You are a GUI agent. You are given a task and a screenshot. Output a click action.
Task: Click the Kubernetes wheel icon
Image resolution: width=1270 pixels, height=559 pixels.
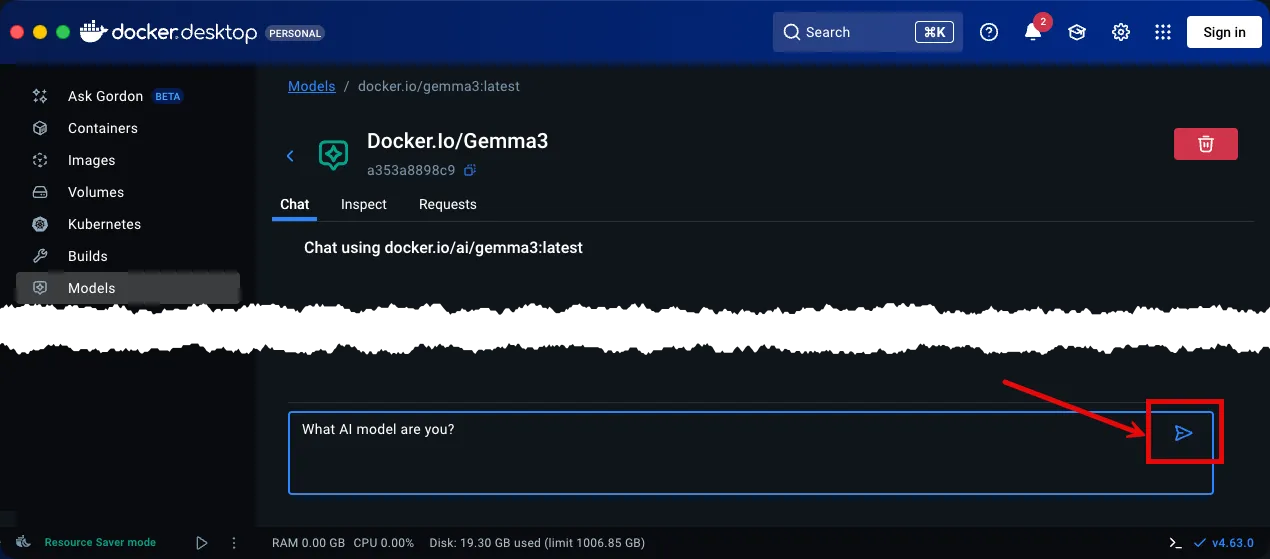pos(40,224)
